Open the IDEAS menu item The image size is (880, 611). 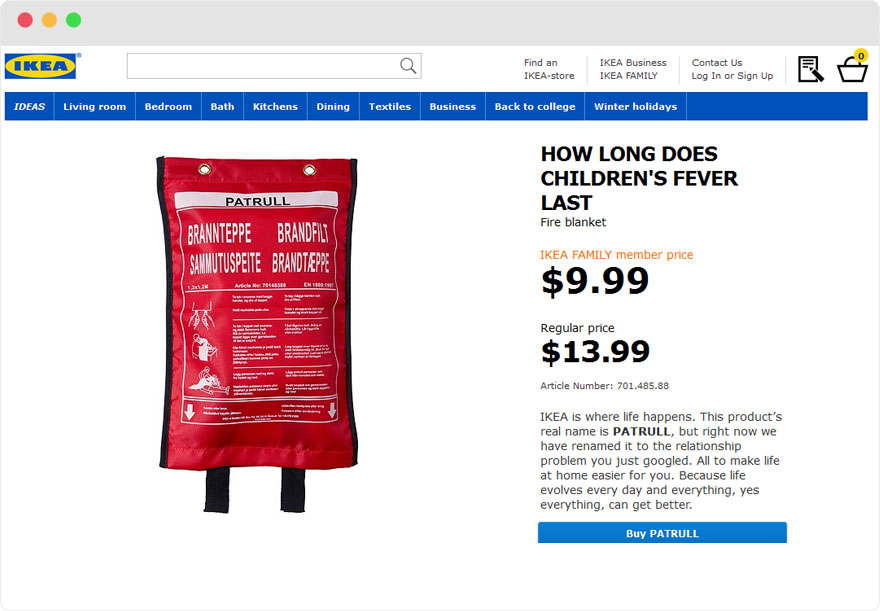pyautogui.click(x=29, y=106)
